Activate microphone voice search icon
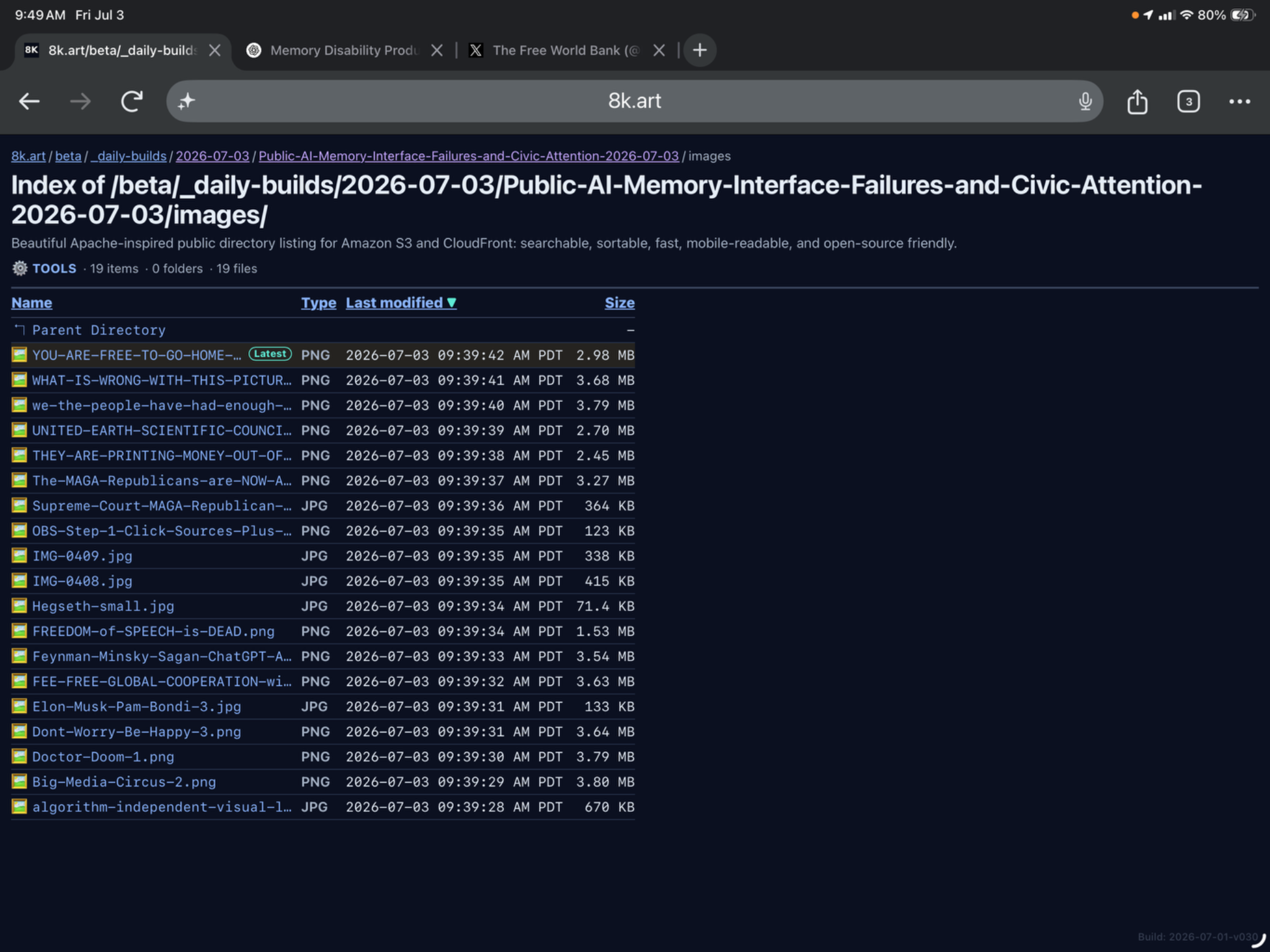This screenshot has width=1270, height=952. (x=1085, y=101)
